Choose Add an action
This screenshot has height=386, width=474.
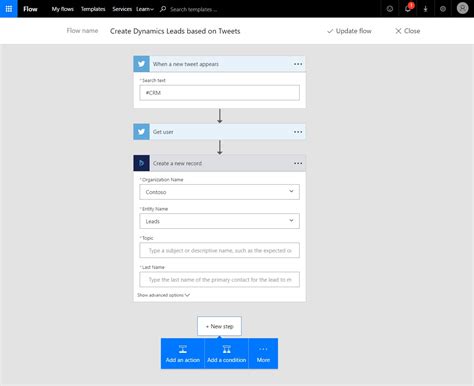183,354
